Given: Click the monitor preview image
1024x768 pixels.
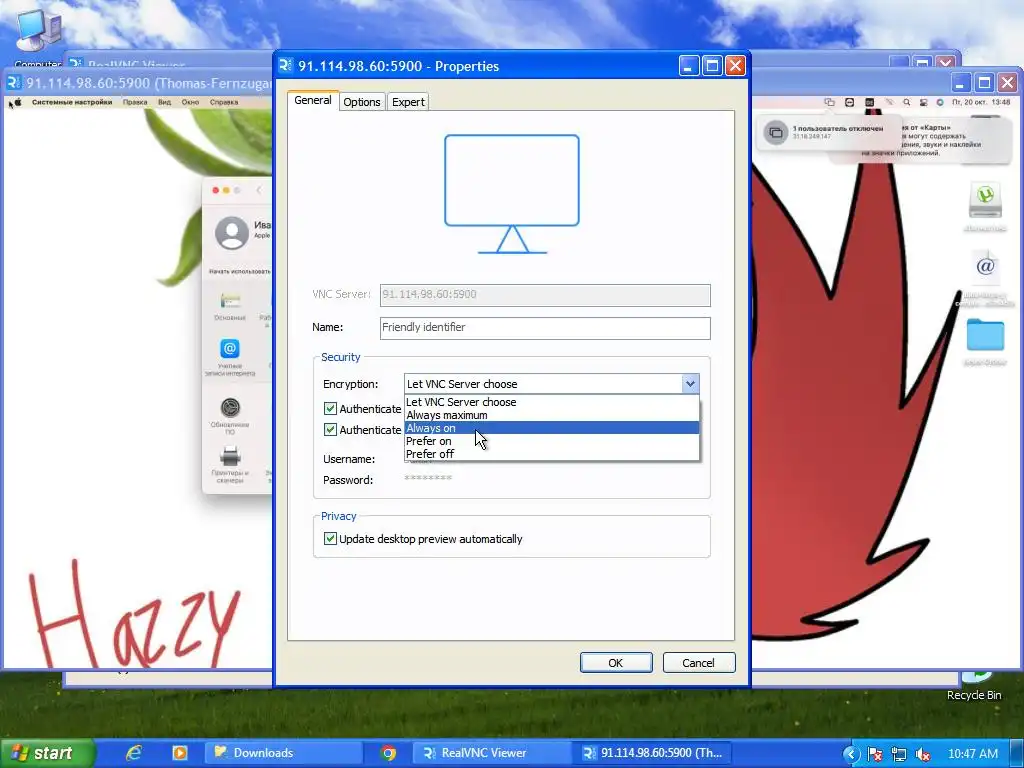Looking at the screenshot, I should 512,194.
